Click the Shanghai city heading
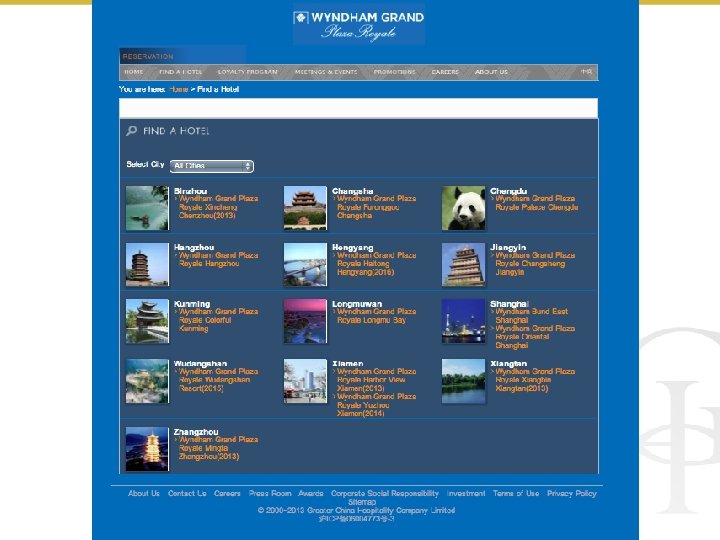Image resolution: width=720 pixels, height=540 pixels. click(509, 304)
